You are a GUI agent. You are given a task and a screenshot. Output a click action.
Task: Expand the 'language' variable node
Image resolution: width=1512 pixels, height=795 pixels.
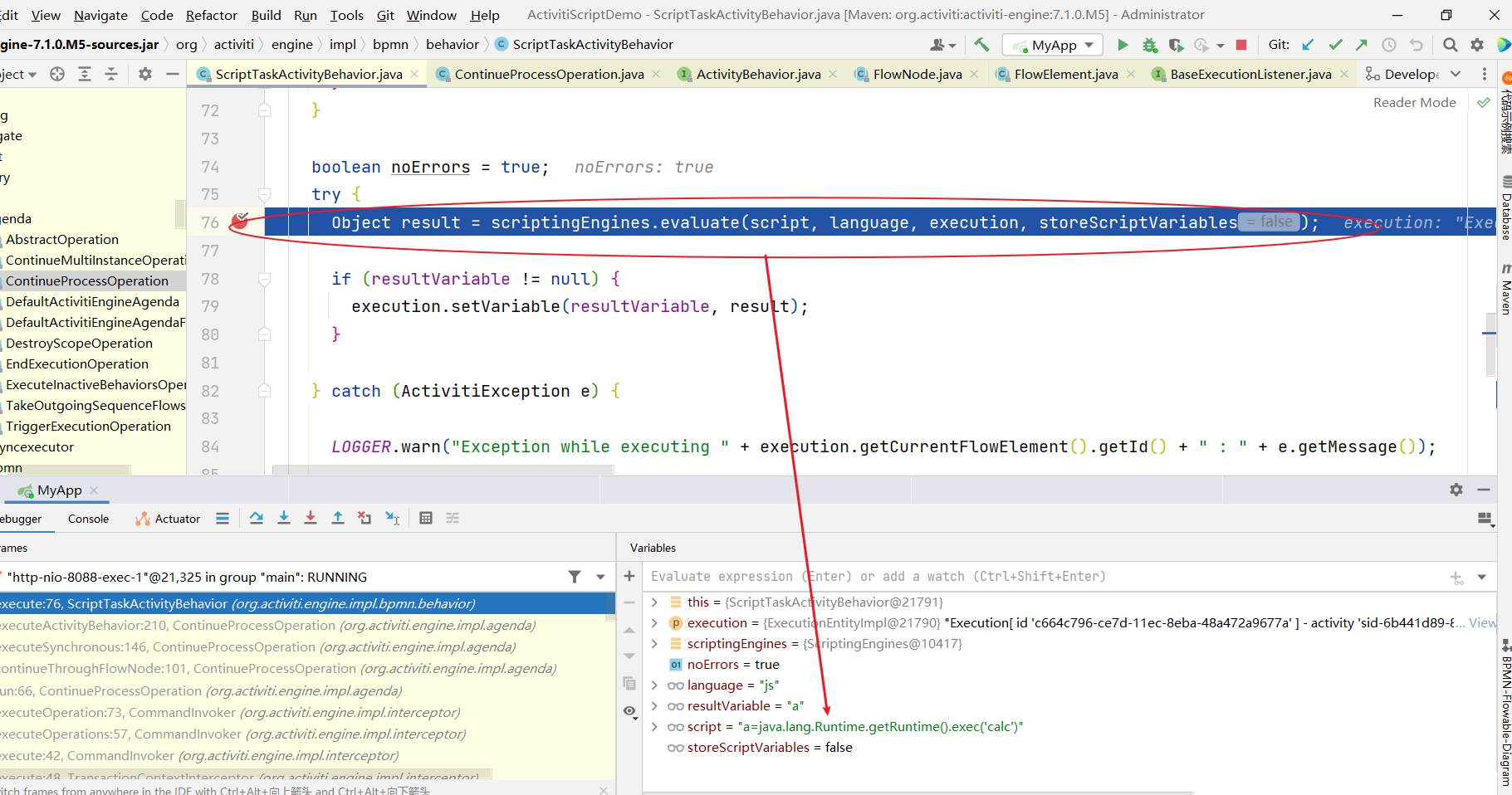654,685
